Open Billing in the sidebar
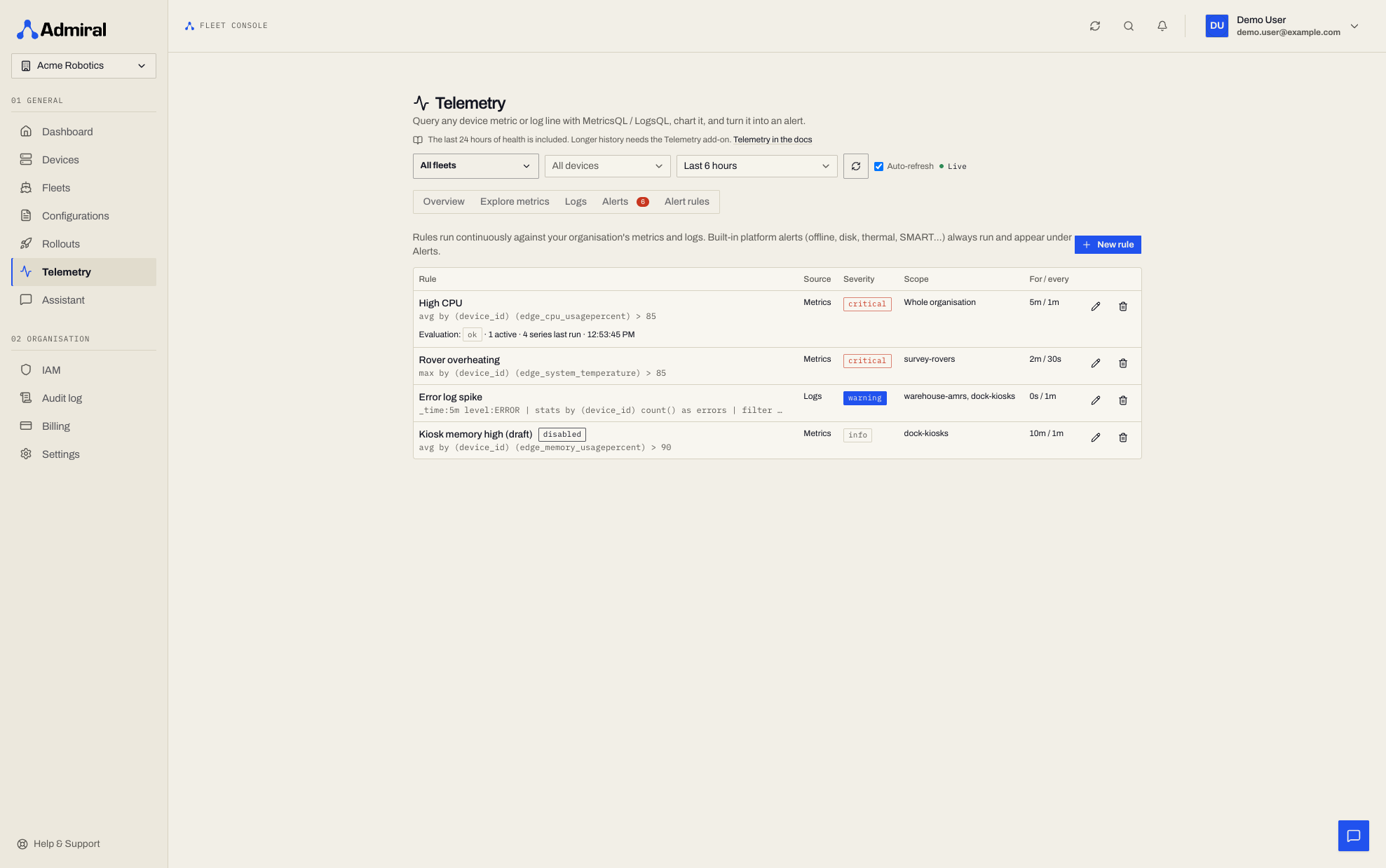1386x868 pixels. 83,426
